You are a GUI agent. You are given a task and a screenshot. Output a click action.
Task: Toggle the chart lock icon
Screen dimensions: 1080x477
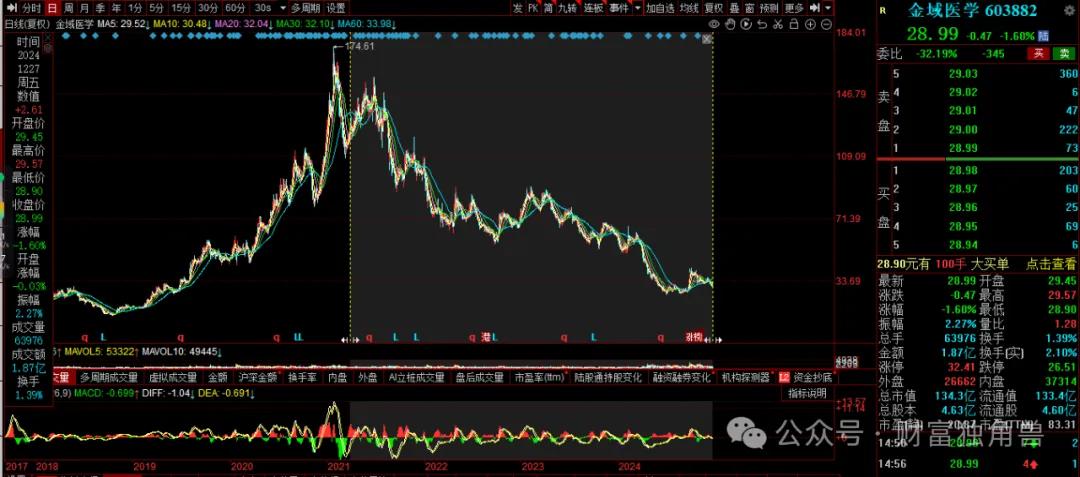[793, 25]
